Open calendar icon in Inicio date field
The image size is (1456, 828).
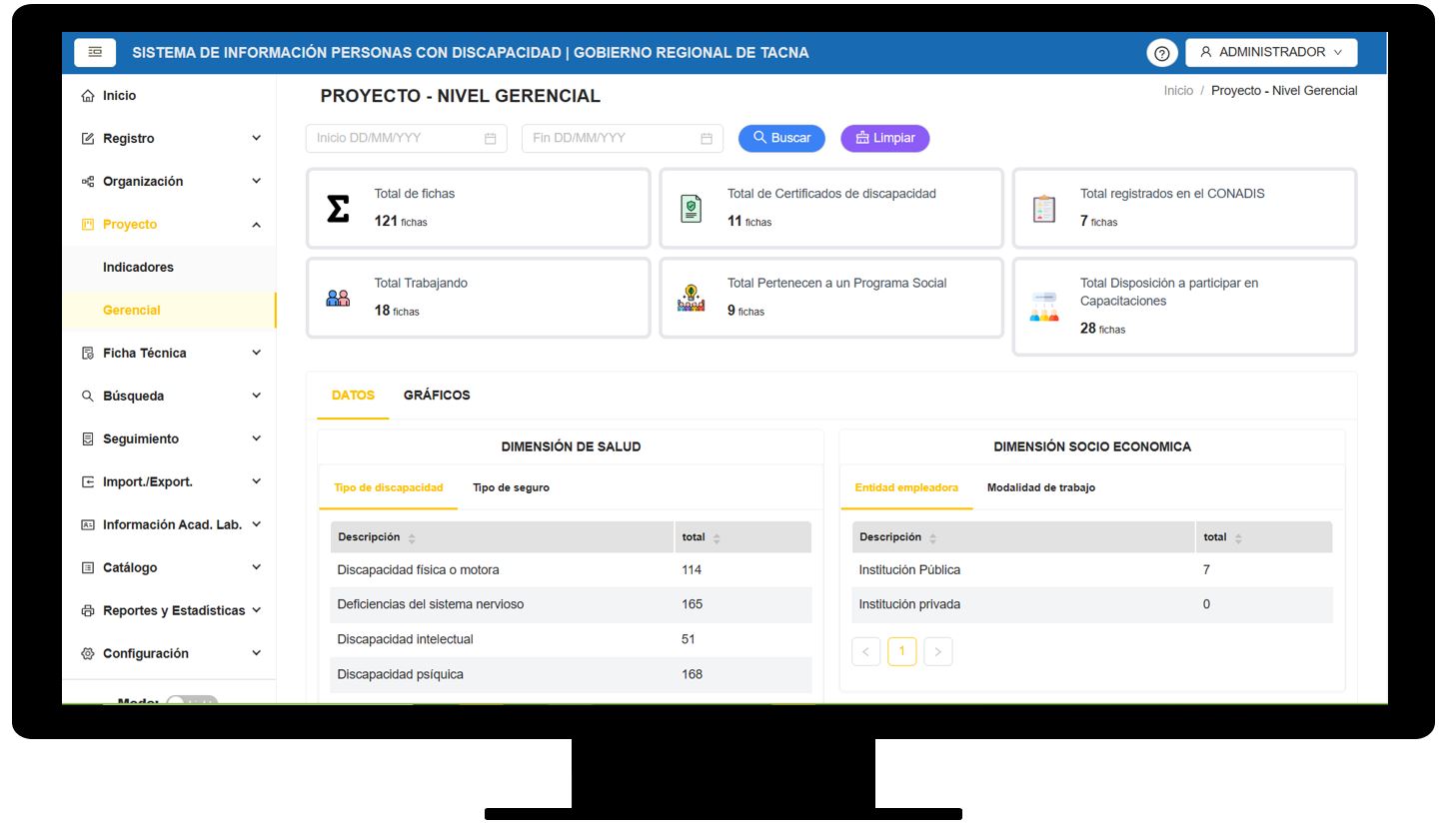coord(490,139)
